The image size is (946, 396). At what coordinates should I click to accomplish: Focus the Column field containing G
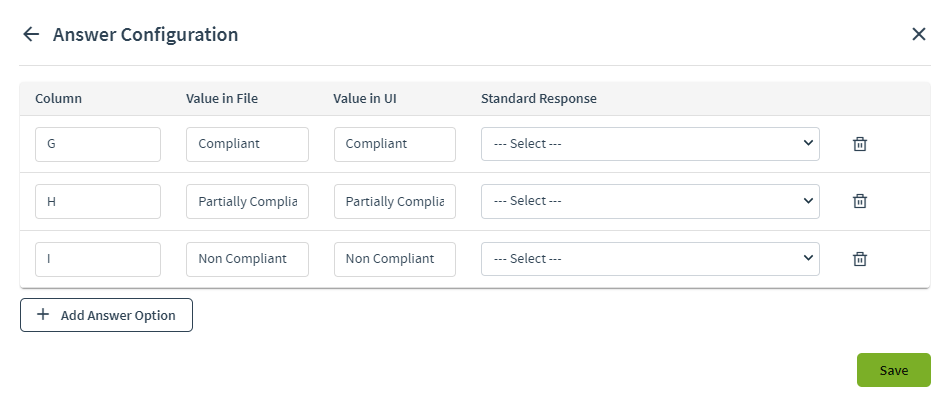point(98,144)
